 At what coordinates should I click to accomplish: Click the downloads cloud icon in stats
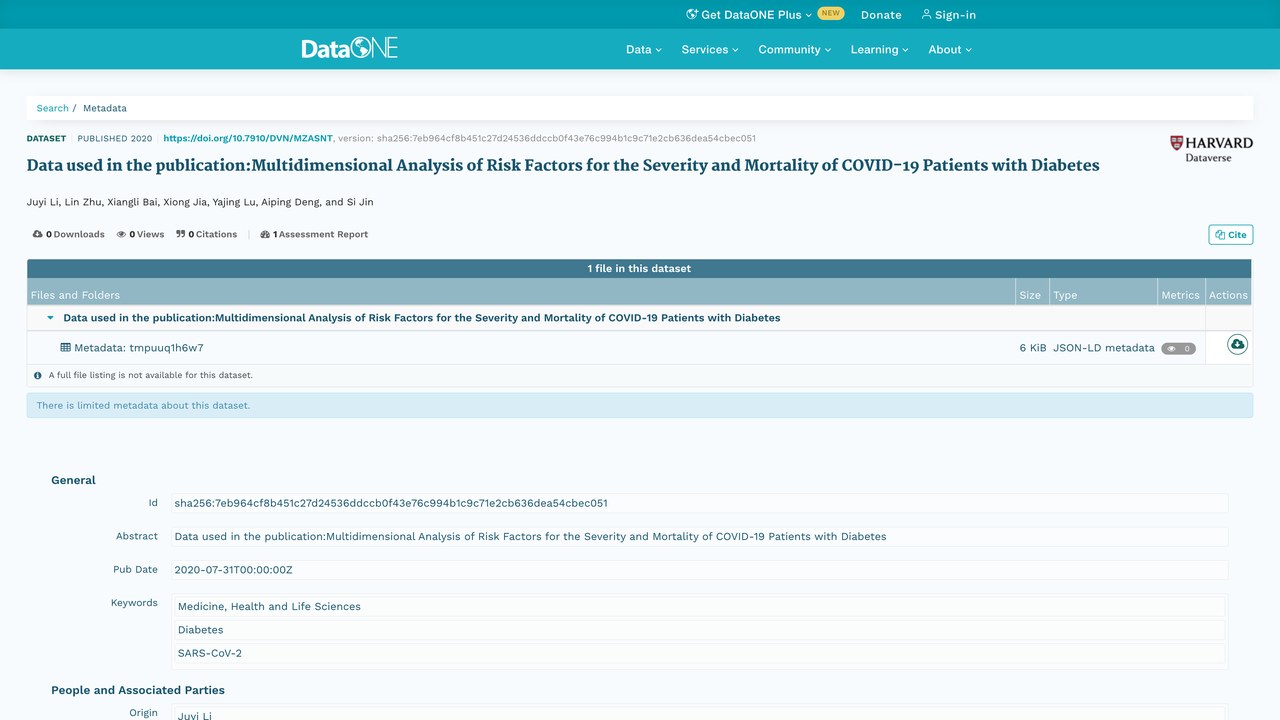[x=38, y=235]
